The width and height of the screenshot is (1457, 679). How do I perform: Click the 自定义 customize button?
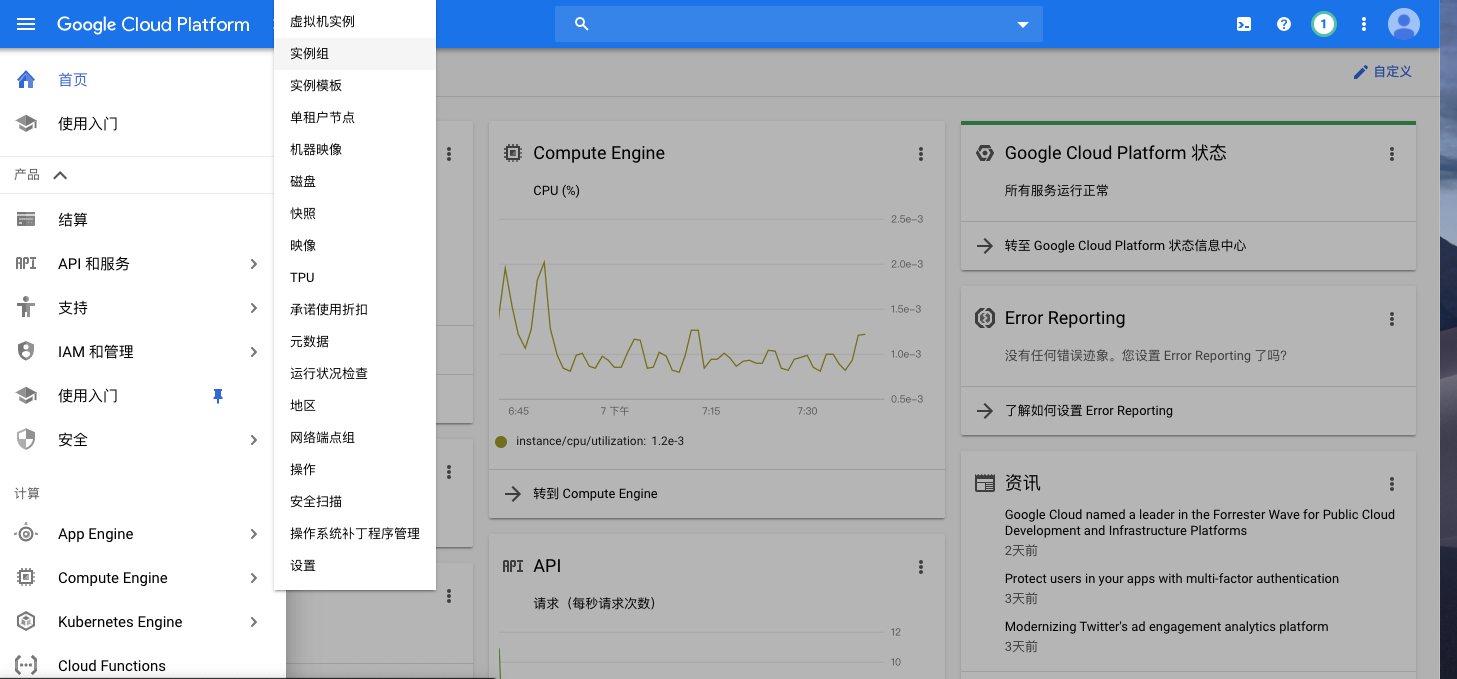(x=1382, y=72)
